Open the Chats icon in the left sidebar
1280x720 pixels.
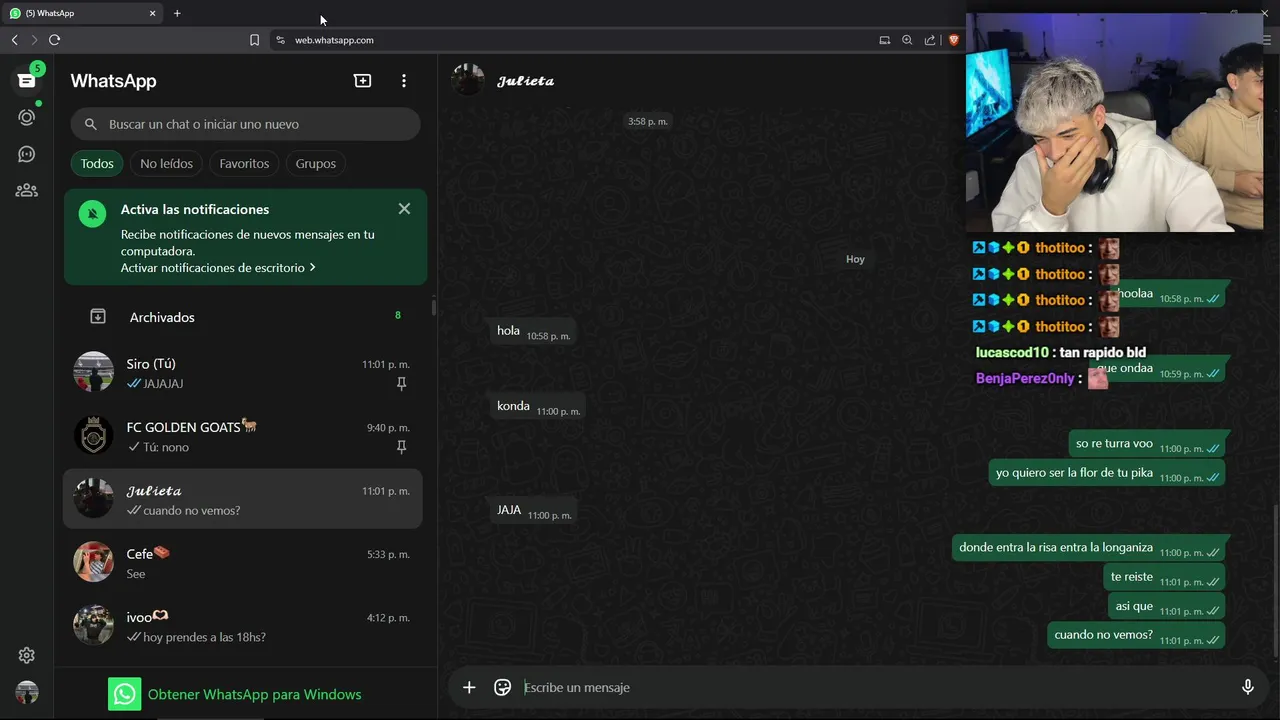click(x=27, y=81)
